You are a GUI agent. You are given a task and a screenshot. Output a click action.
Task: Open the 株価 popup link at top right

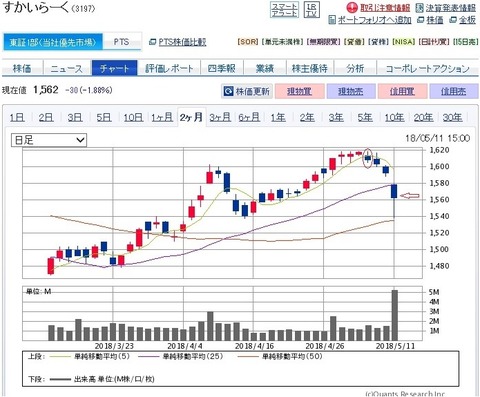435,20
